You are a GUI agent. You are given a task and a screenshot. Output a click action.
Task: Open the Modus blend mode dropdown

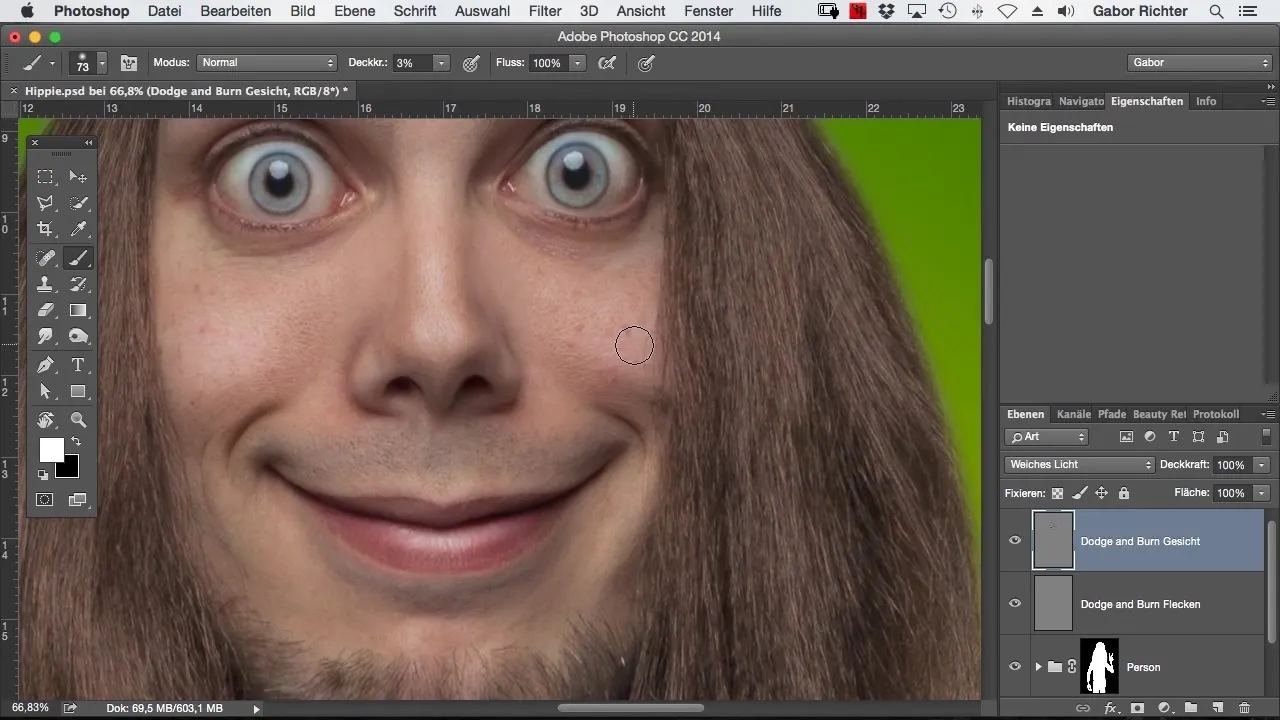(266, 63)
